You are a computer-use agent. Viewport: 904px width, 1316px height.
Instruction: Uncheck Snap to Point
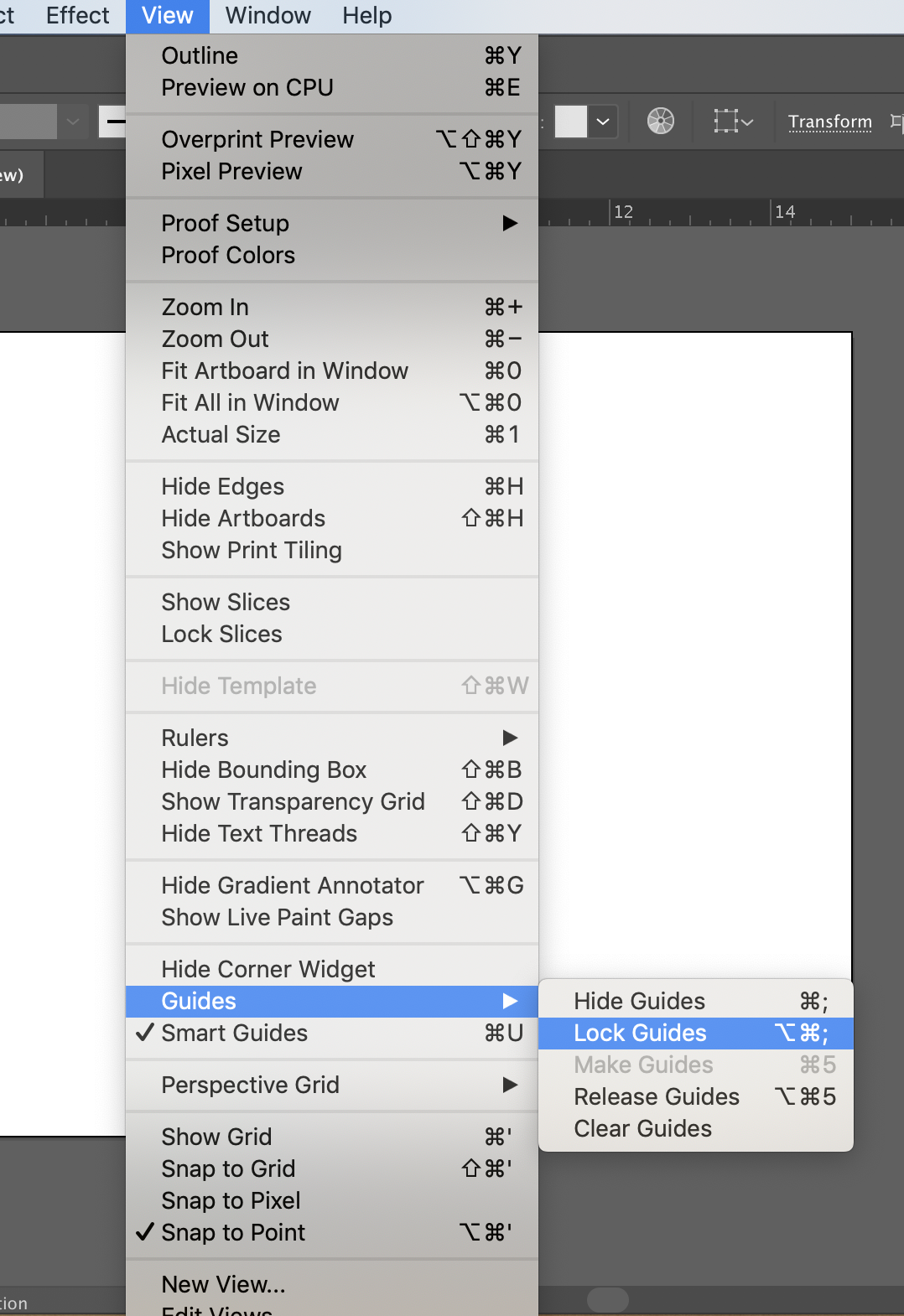pyautogui.click(x=233, y=1232)
